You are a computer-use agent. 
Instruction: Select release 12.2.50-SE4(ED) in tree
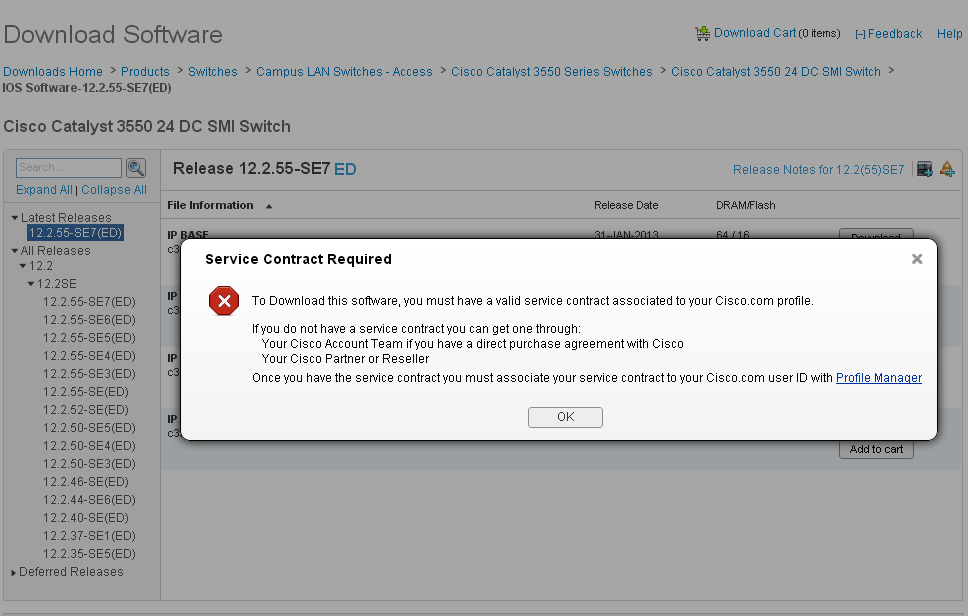[x=89, y=446]
